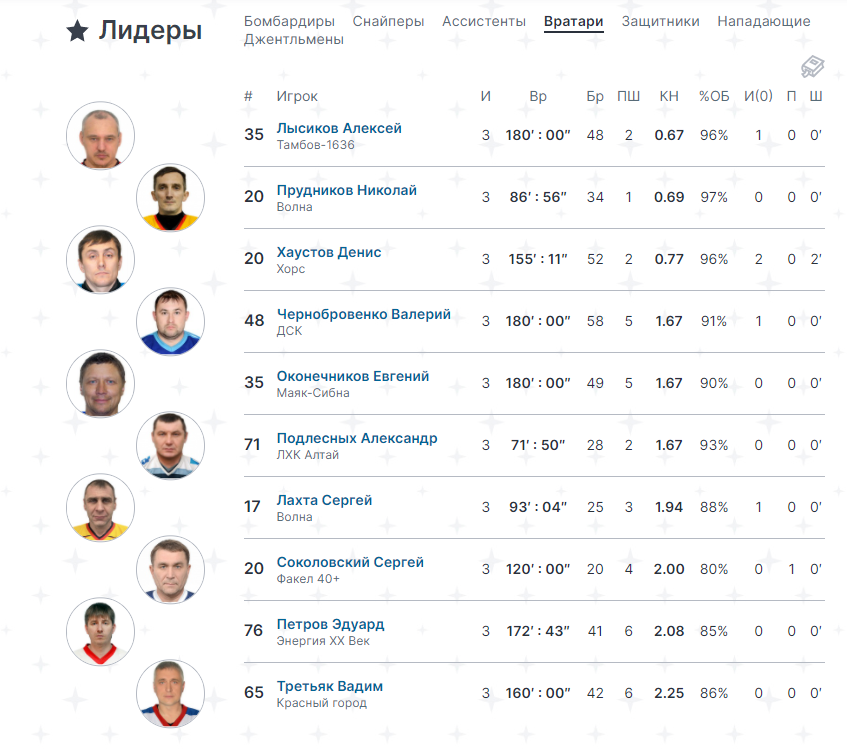The width and height of the screenshot is (847, 753).
Task: Click the star icon beside Лидеры
Action: tap(77, 31)
